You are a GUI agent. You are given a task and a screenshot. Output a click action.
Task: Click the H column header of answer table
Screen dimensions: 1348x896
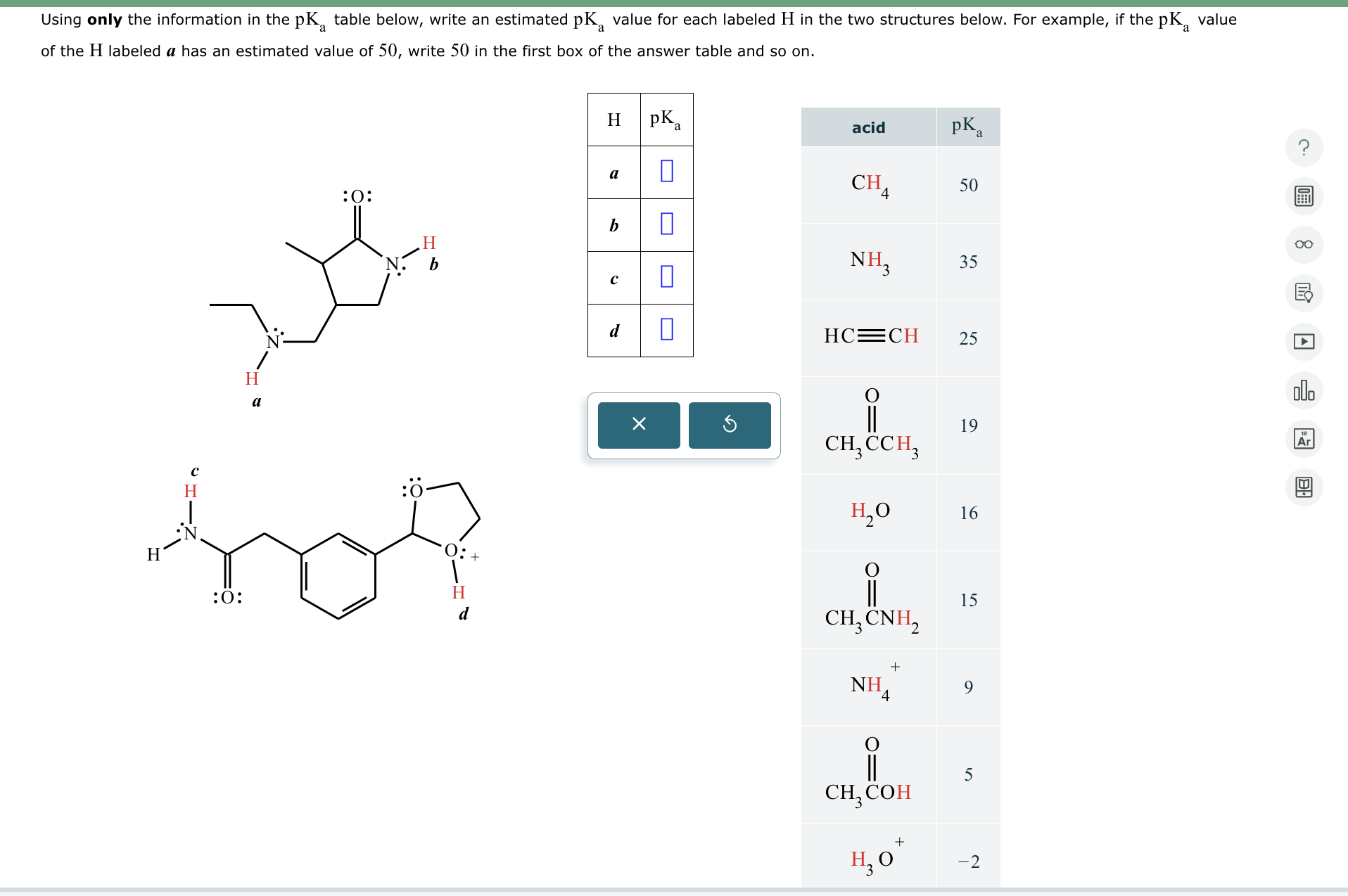point(613,119)
